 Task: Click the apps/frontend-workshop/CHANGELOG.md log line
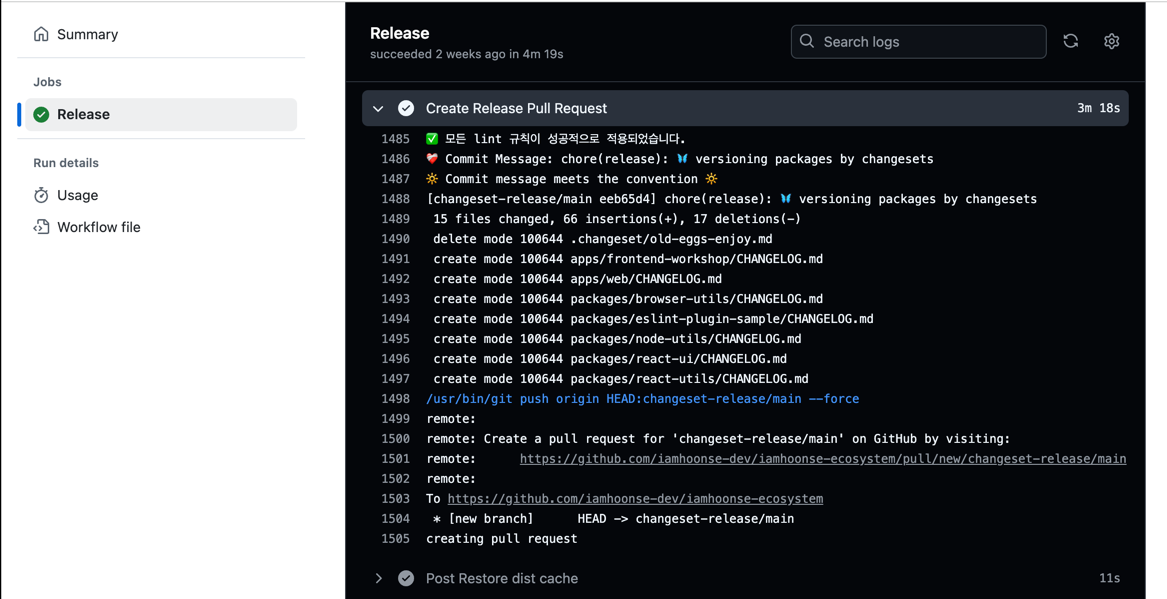pyautogui.click(x=628, y=259)
